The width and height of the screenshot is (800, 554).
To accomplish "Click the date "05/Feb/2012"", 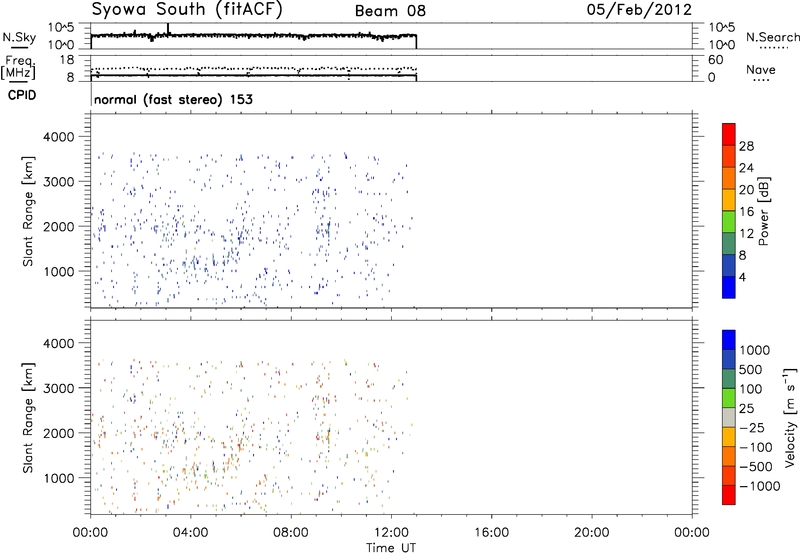I will click(639, 10).
